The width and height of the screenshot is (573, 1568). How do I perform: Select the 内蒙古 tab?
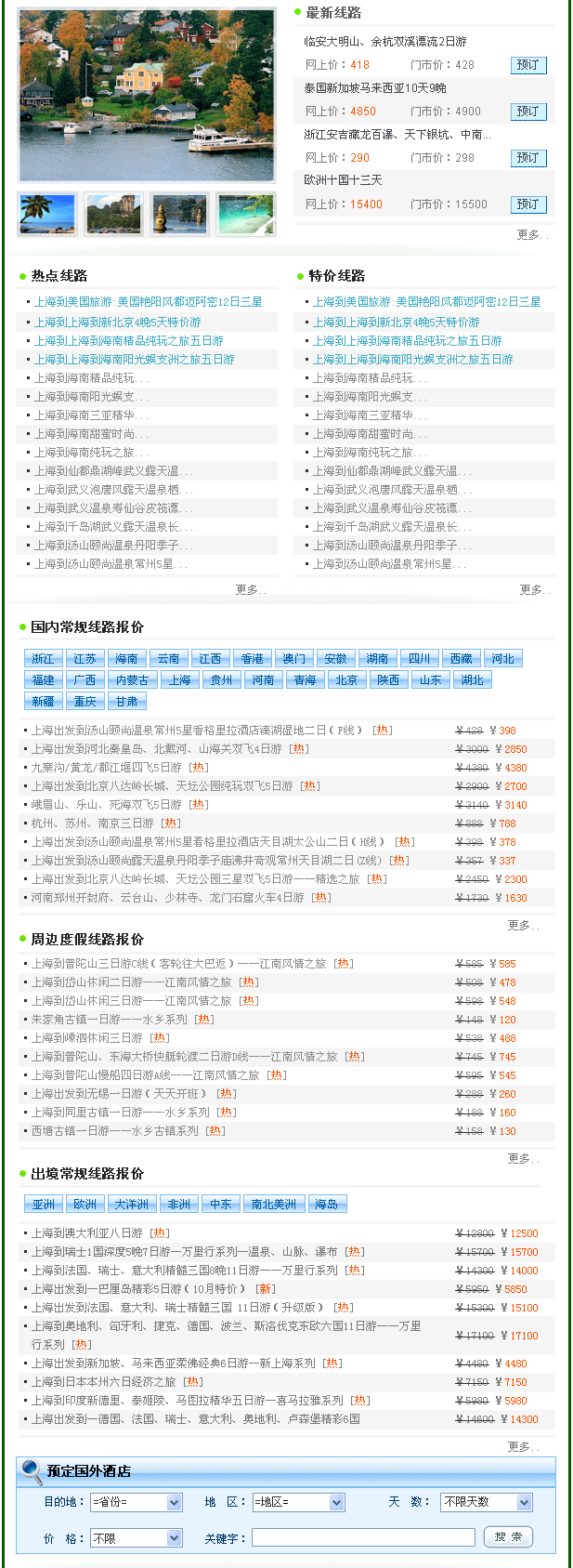pos(132,679)
